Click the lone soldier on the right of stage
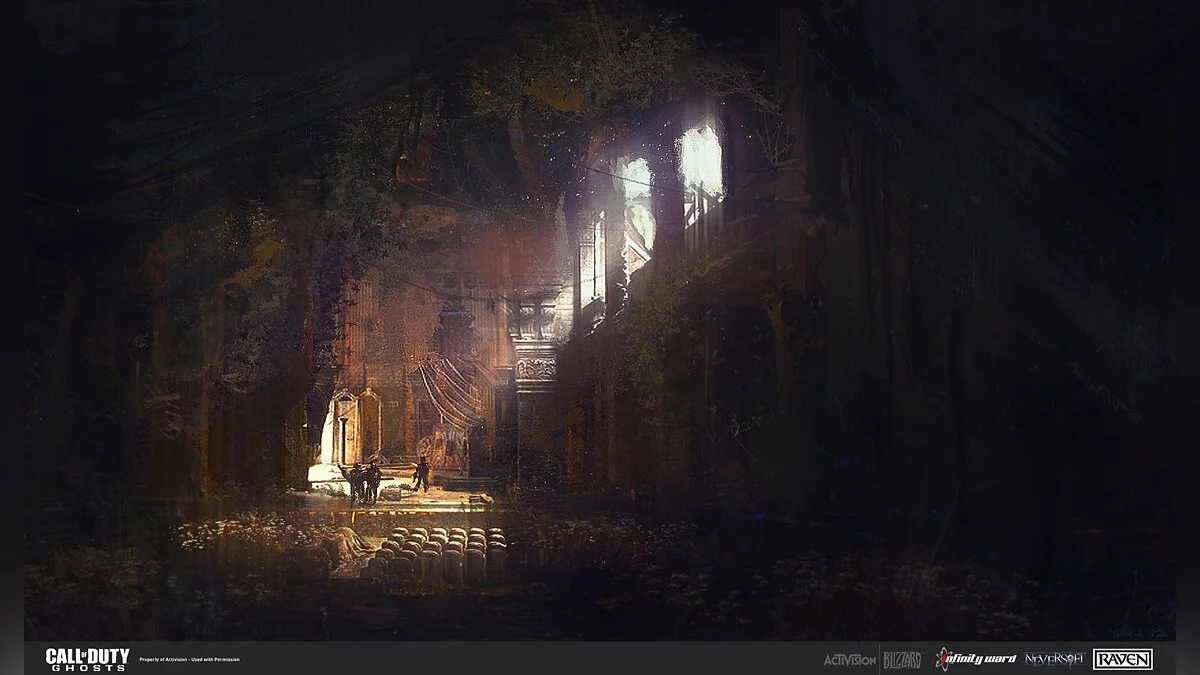This screenshot has height=675, width=1200. [422, 473]
